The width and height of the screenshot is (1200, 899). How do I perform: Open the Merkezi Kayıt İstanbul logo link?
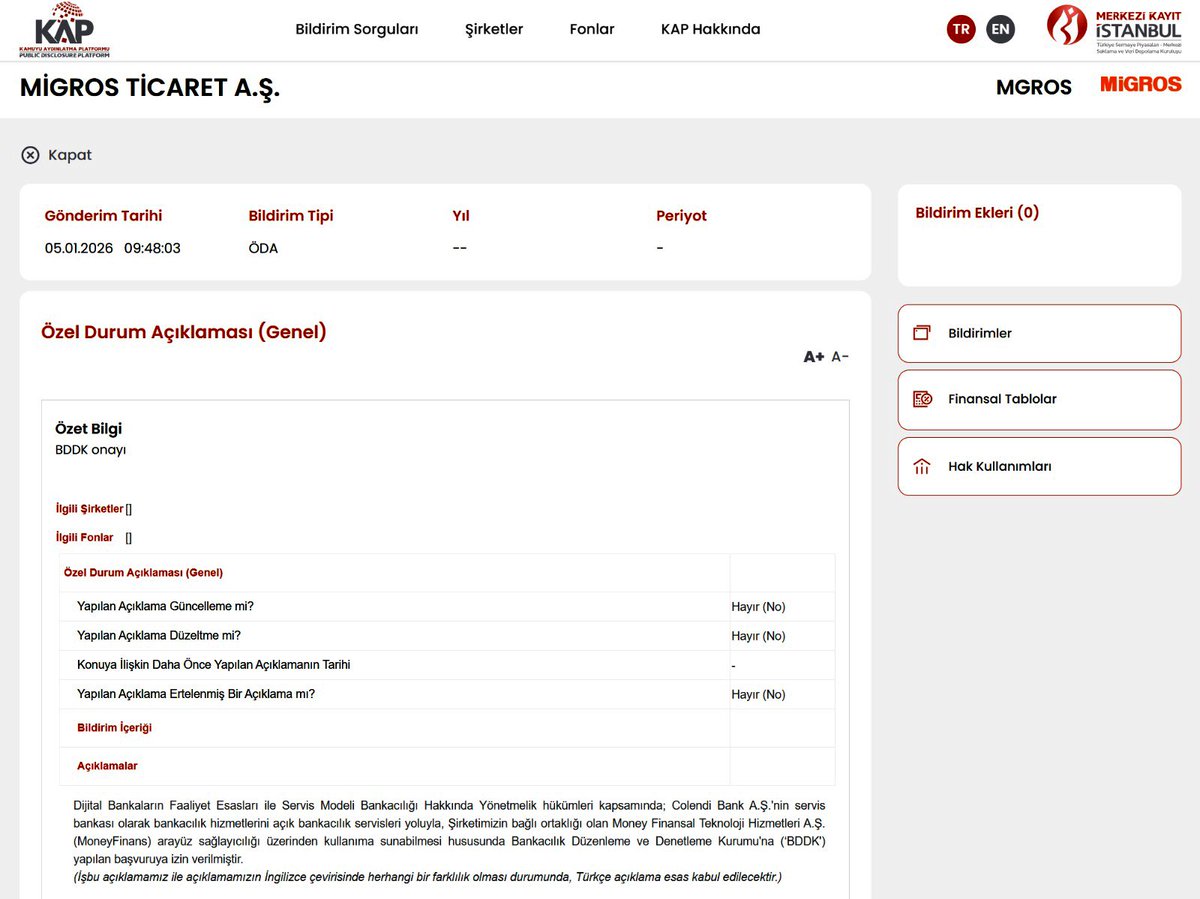[1114, 27]
